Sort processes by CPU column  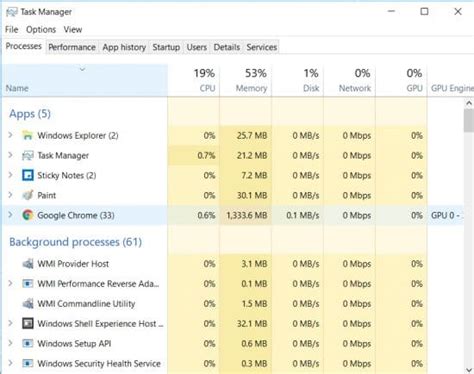(x=194, y=80)
